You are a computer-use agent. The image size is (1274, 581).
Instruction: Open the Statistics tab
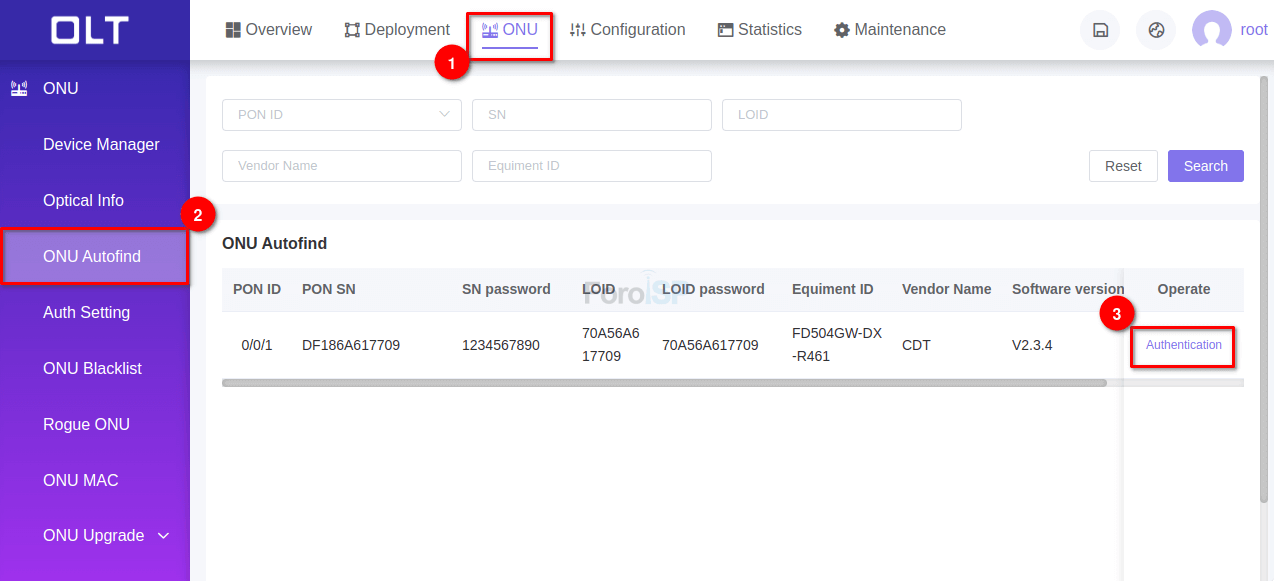click(x=759, y=30)
